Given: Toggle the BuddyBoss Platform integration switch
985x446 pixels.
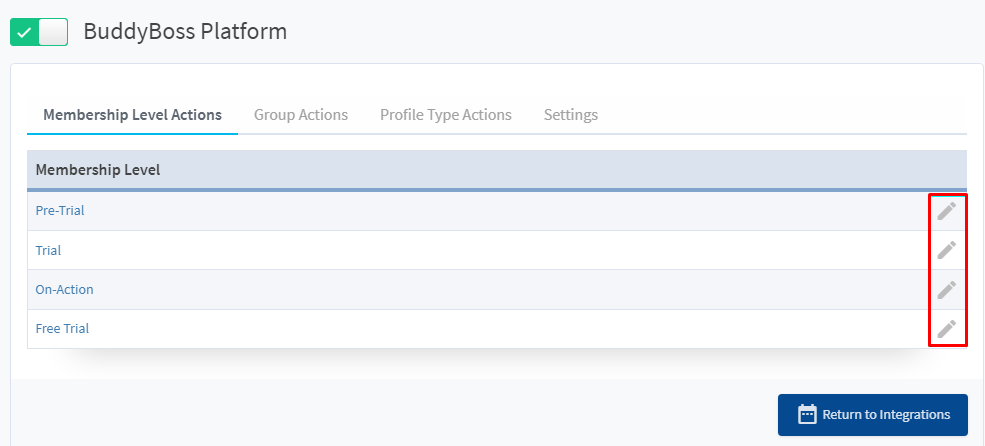Looking at the screenshot, I should [39, 32].
